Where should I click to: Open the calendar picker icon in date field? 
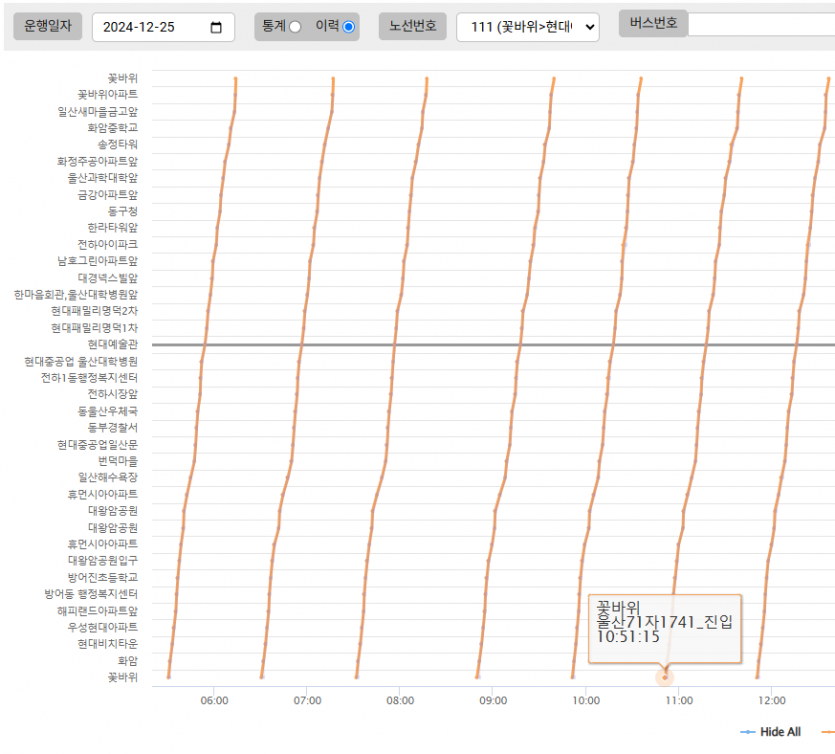coord(216,27)
